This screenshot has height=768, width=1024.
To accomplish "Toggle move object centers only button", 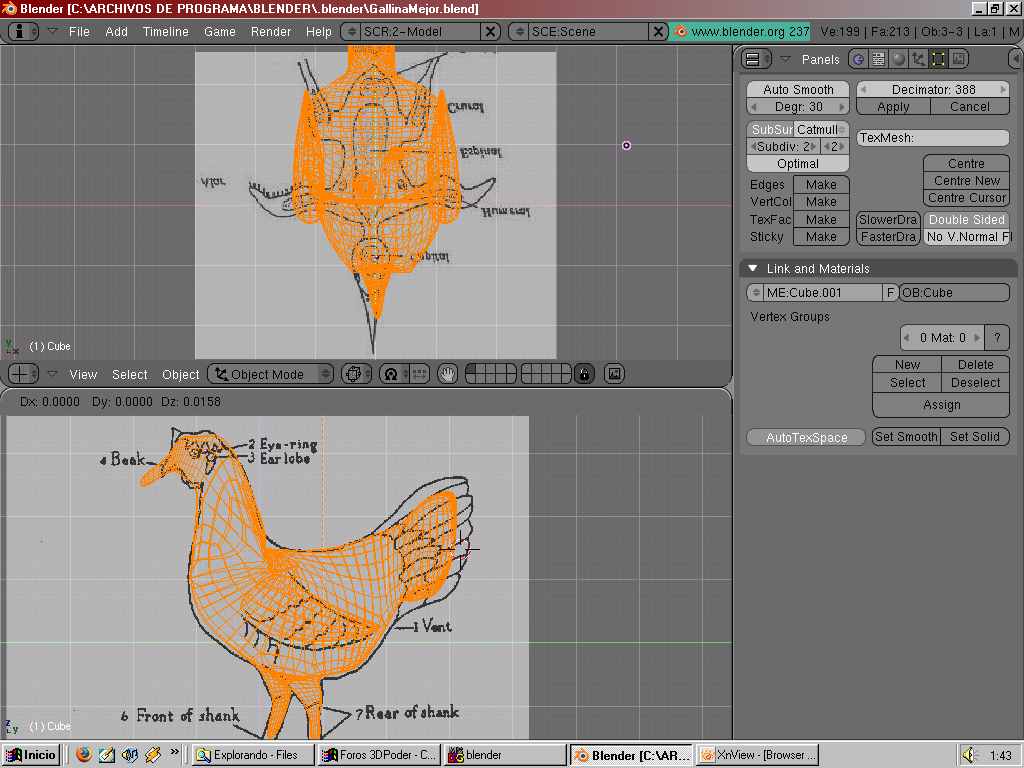I will pos(419,374).
